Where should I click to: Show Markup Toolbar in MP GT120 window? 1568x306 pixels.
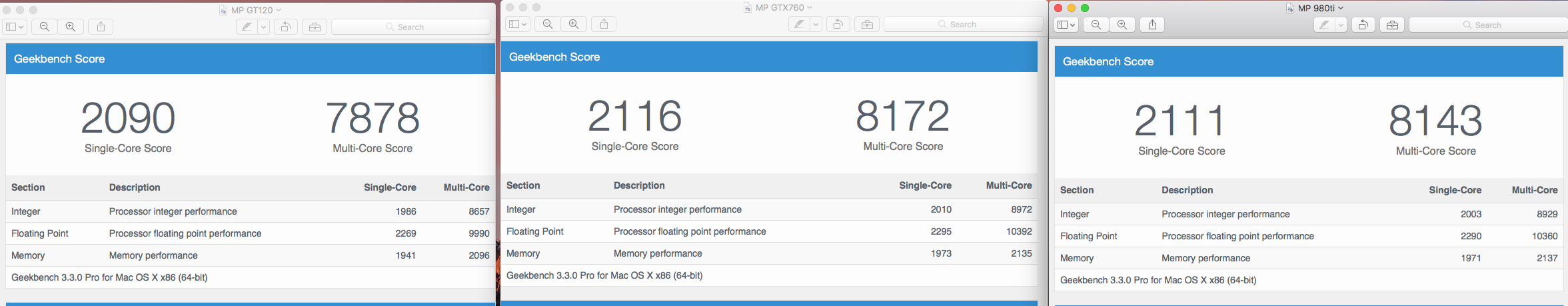[315, 27]
